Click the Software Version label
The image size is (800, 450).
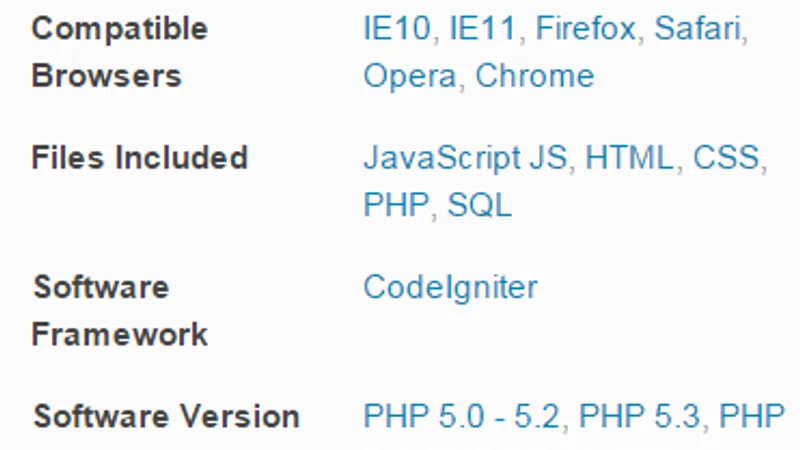[x=166, y=416]
